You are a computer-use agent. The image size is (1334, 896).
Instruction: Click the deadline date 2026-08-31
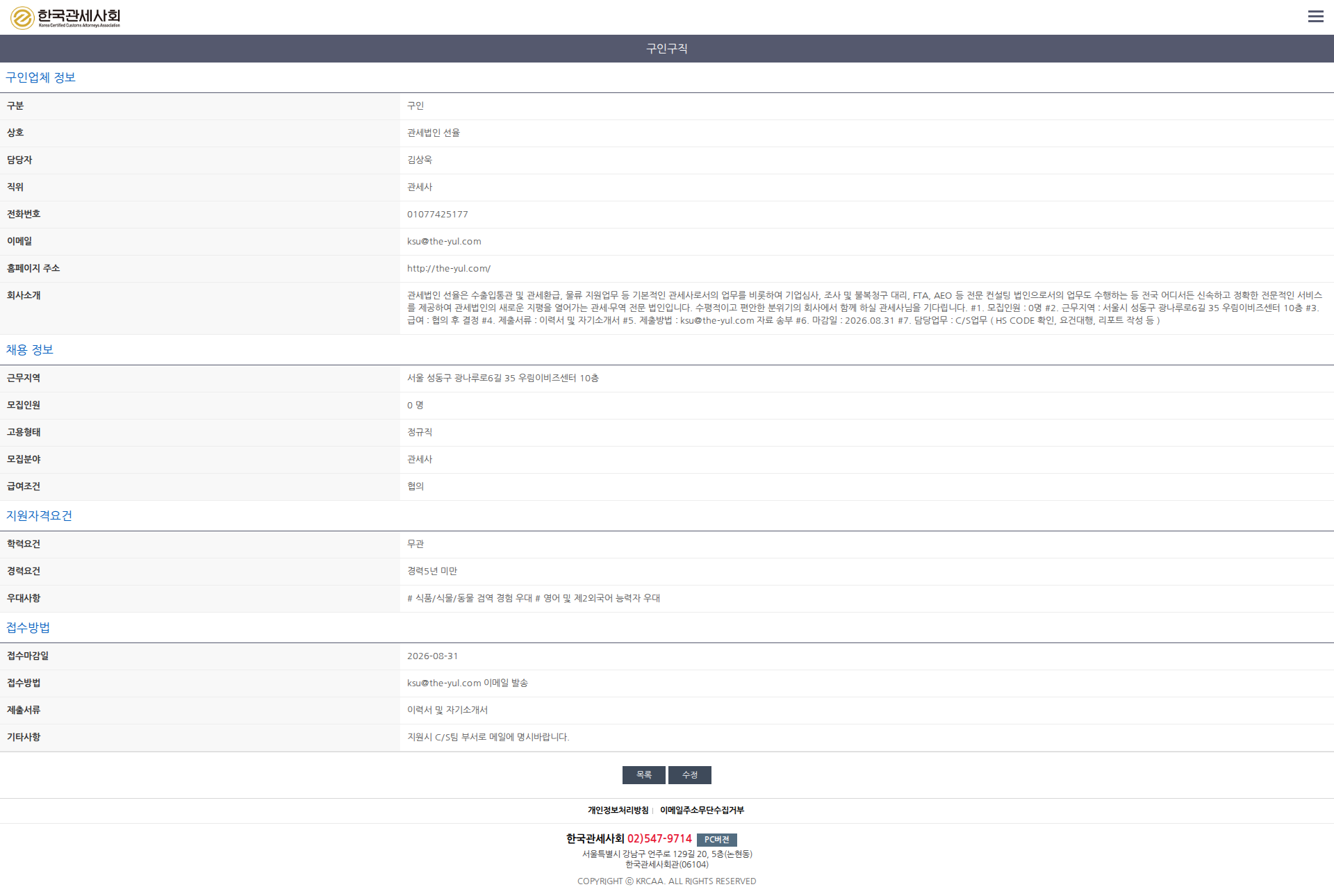[x=433, y=656]
